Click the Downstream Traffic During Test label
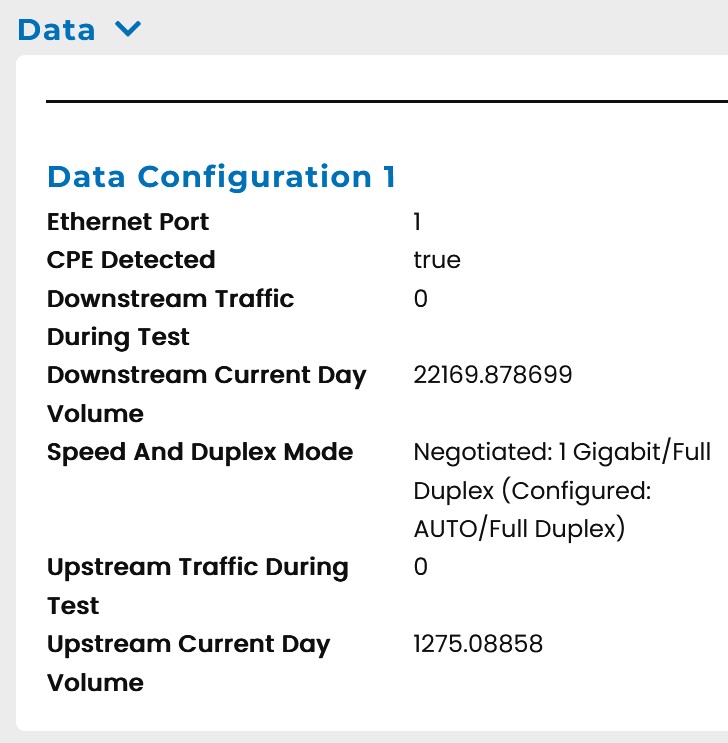The height and width of the screenshot is (743, 728). point(170,317)
